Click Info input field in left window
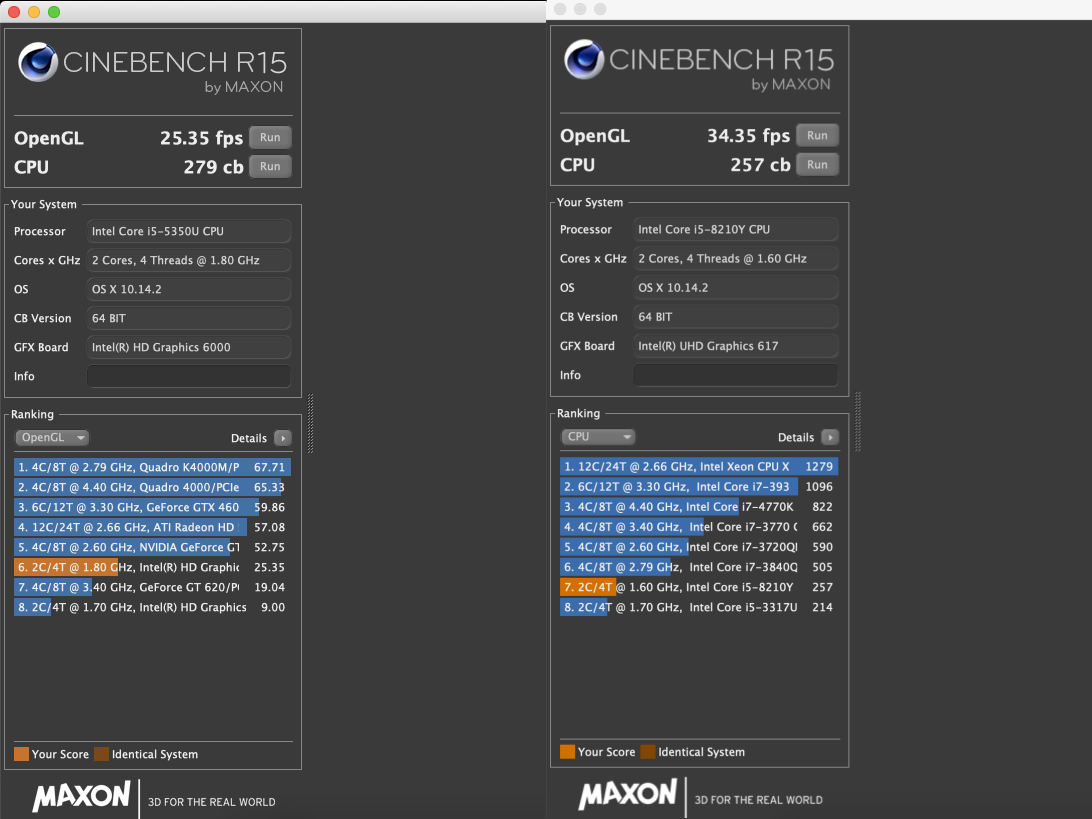This screenshot has height=819, width=1092. [189, 376]
